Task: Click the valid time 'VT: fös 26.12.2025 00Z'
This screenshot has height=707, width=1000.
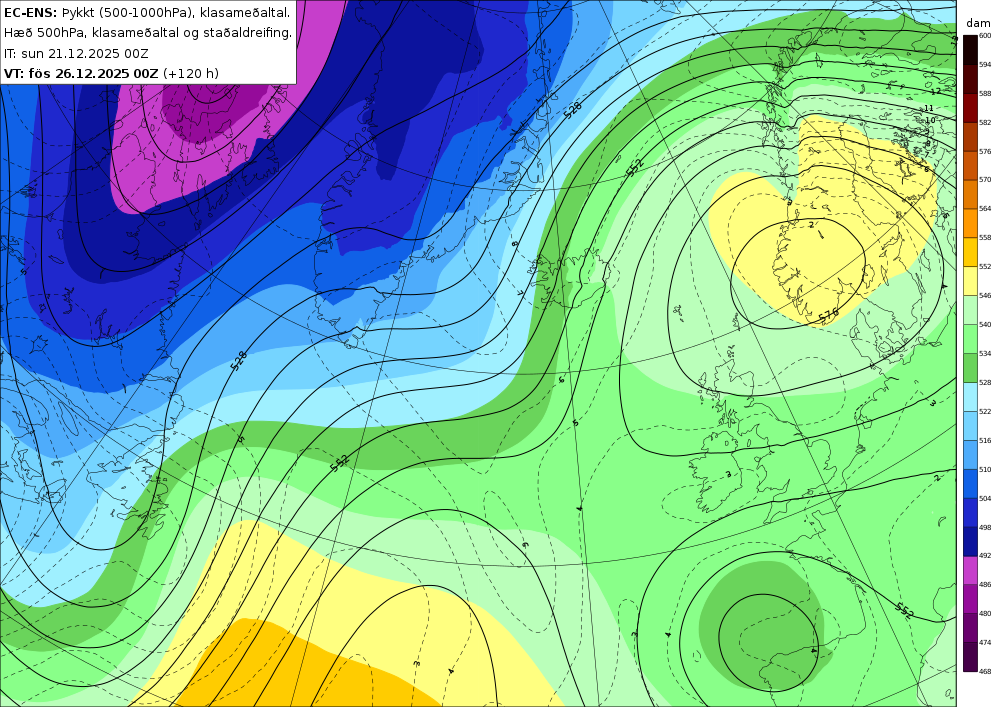Action: (x=81, y=74)
